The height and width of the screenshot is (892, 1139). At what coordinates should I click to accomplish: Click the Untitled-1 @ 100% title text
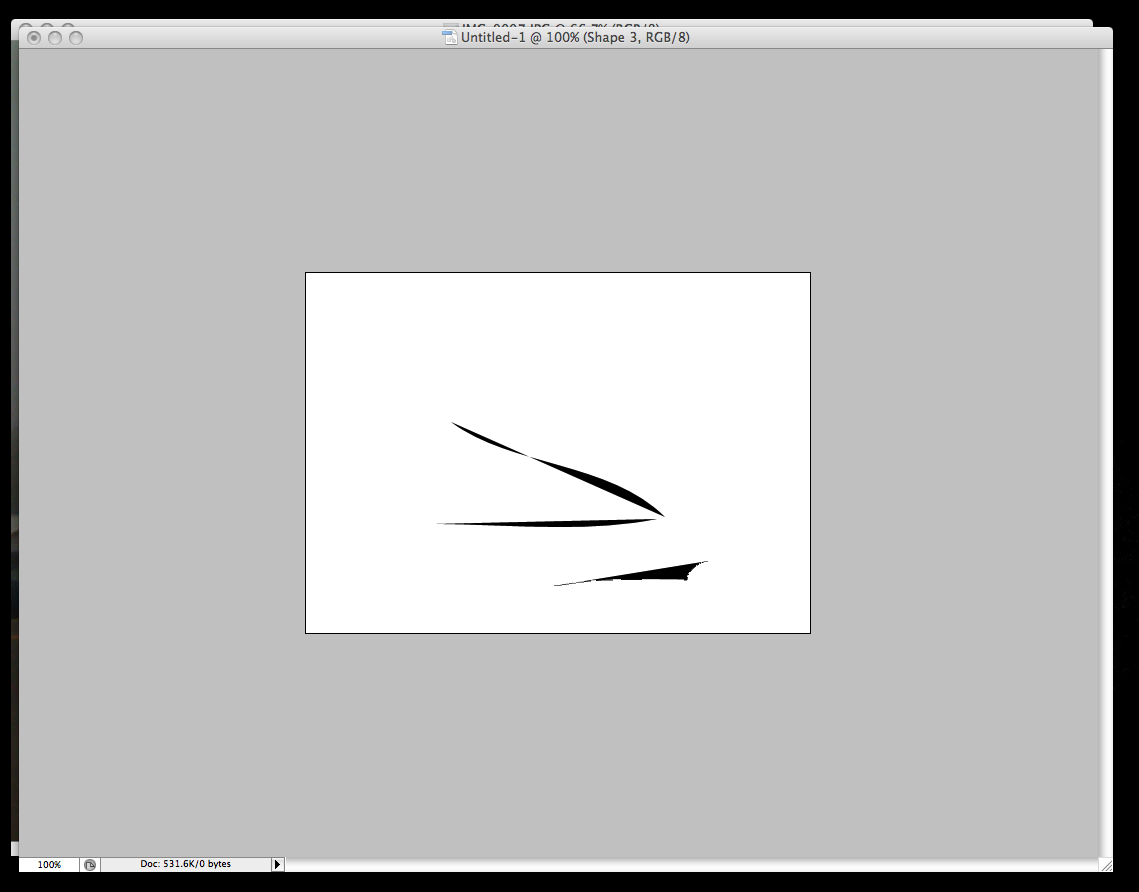(x=574, y=38)
